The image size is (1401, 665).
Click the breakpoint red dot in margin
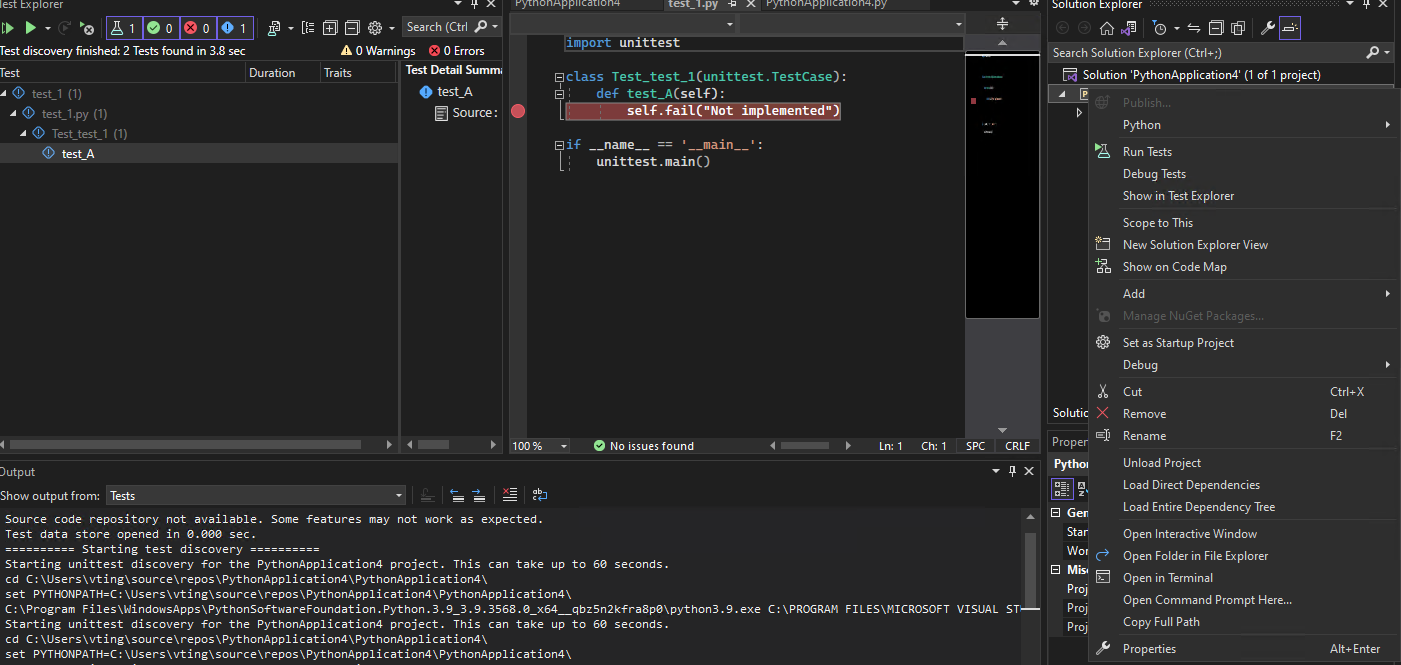518,111
